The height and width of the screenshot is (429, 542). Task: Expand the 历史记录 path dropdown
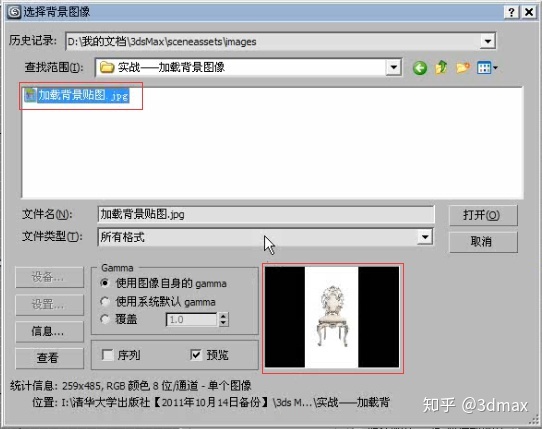click(x=487, y=41)
